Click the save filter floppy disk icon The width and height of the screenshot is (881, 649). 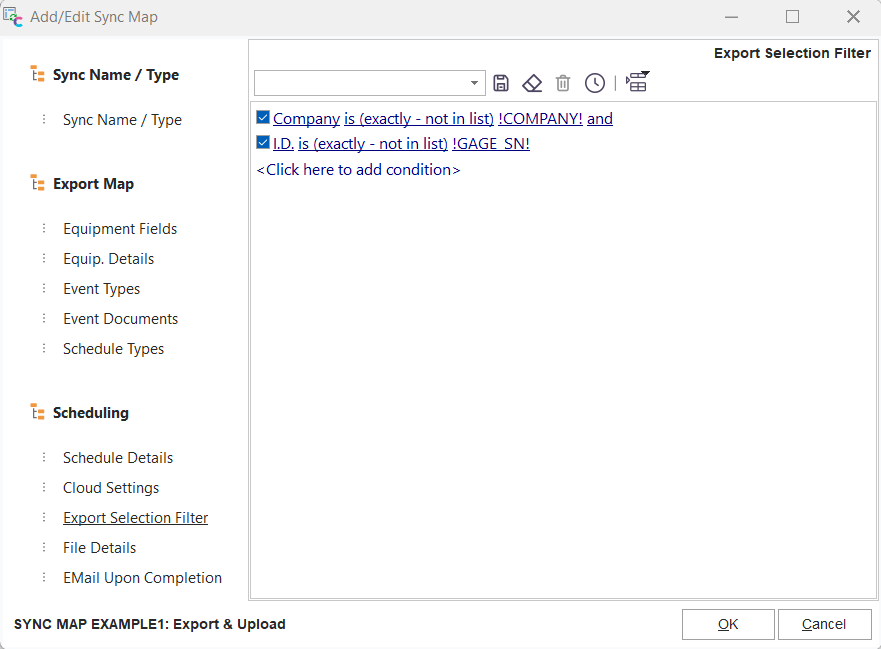pos(501,83)
